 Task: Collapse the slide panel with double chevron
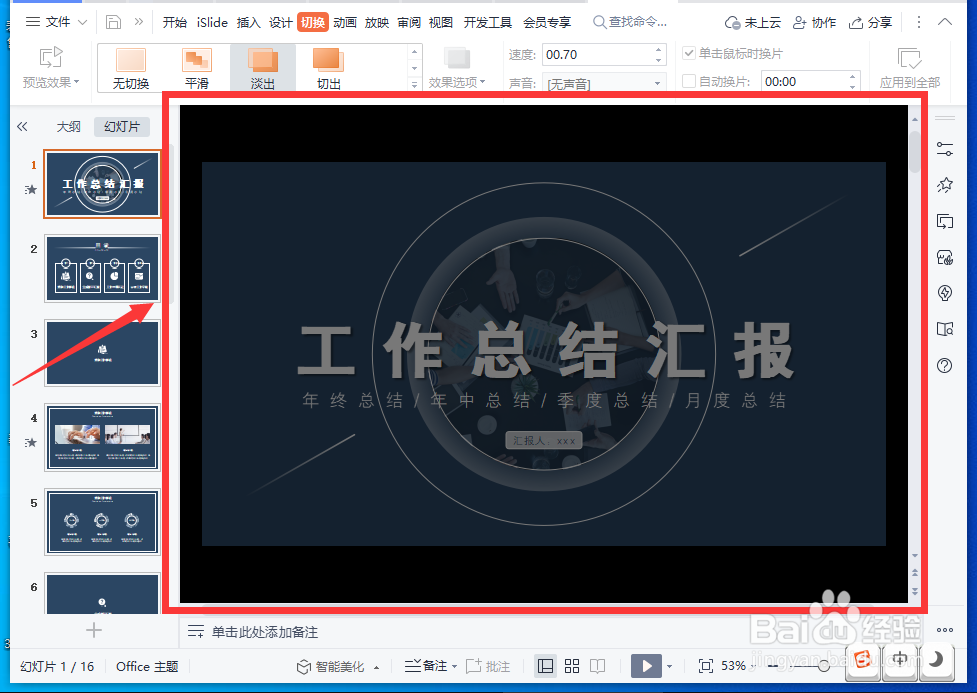(22, 127)
